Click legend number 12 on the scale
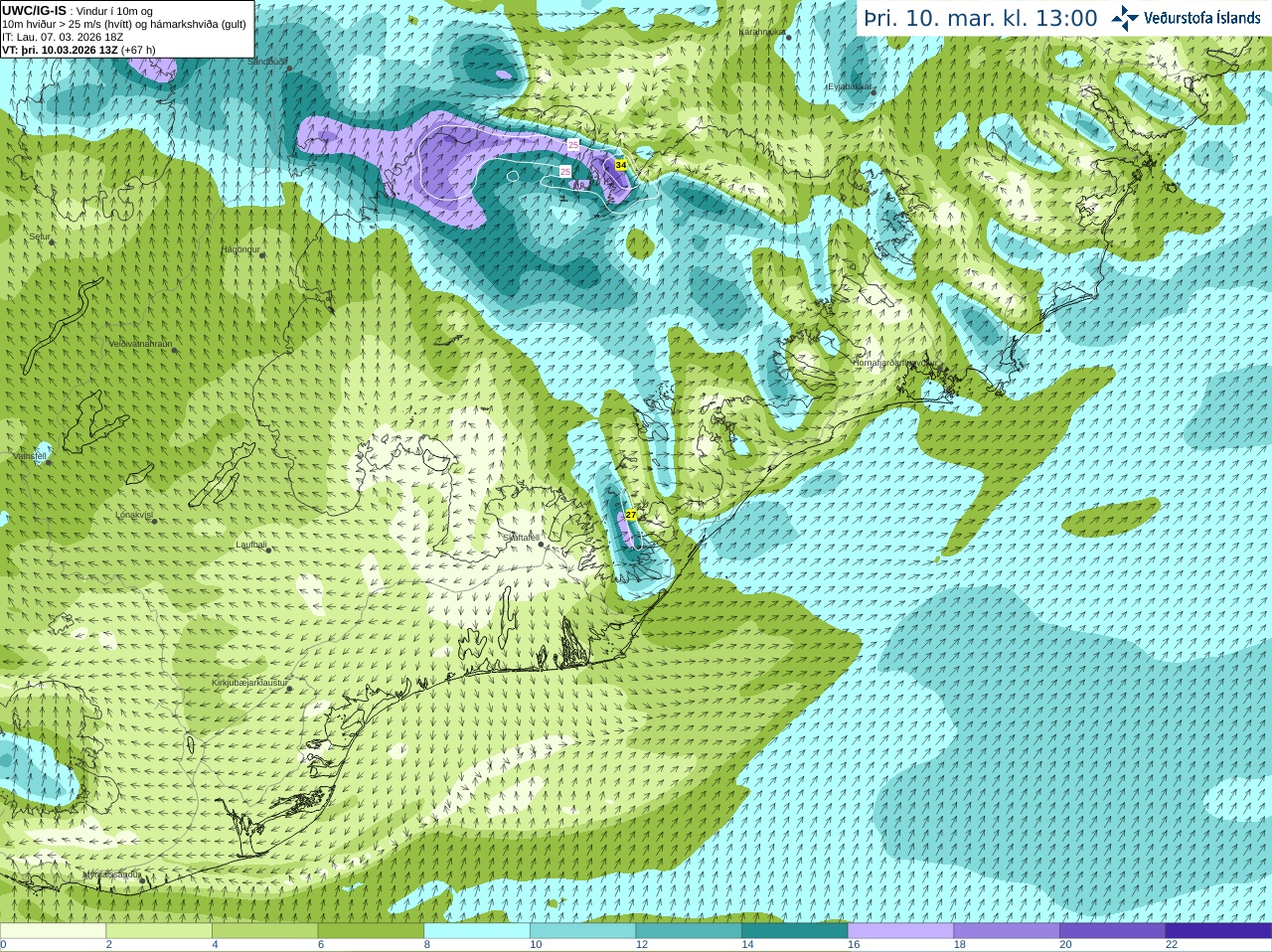This screenshot has width=1272, height=952. (x=642, y=945)
